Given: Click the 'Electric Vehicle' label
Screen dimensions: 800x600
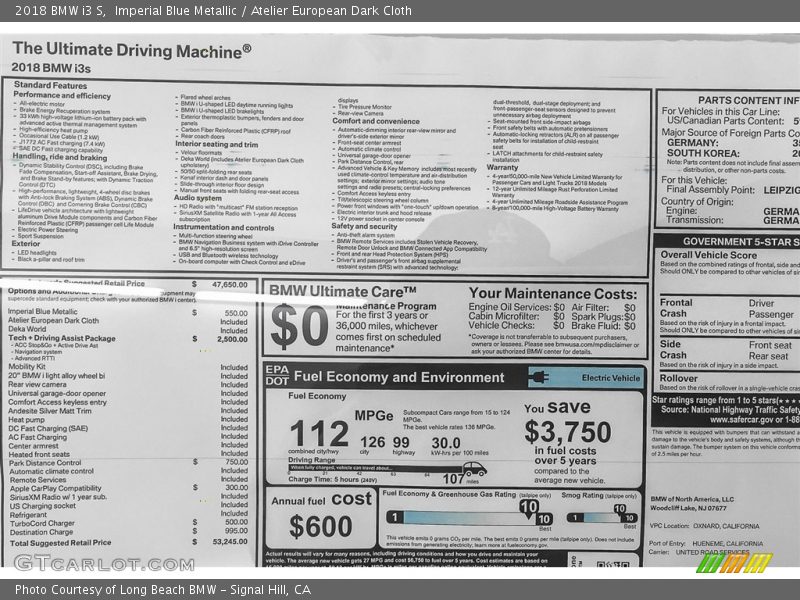Looking at the screenshot, I should click(x=611, y=378).
